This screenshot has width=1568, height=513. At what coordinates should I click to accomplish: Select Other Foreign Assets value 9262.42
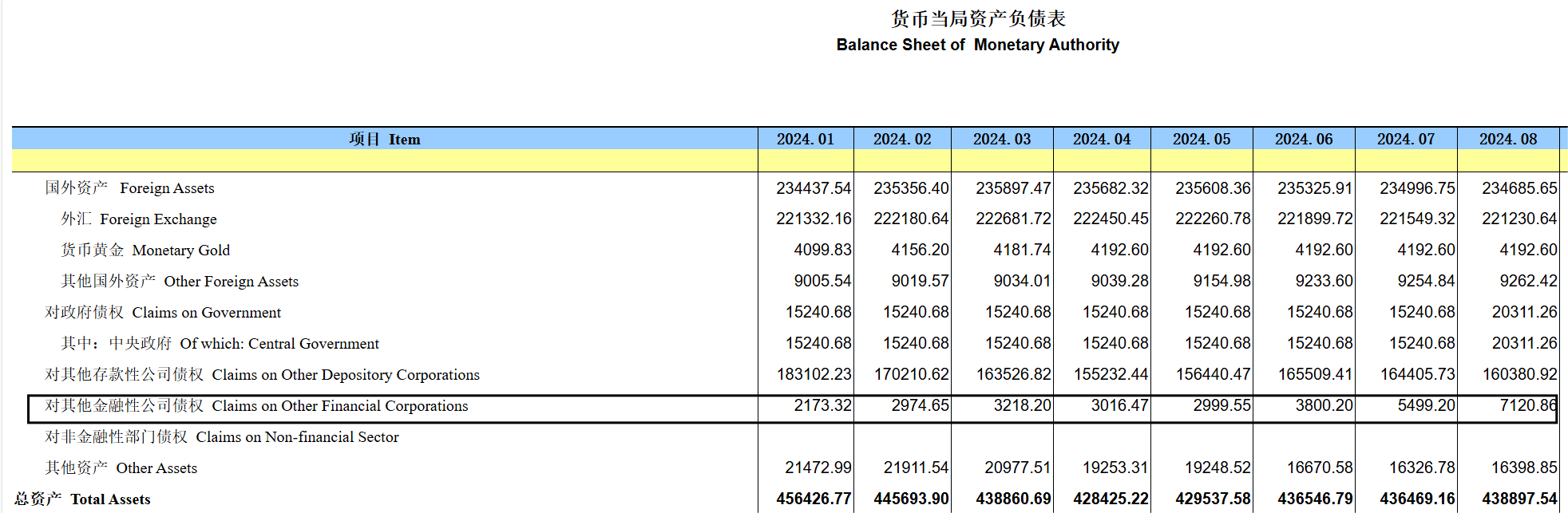tap(1528, 281)
